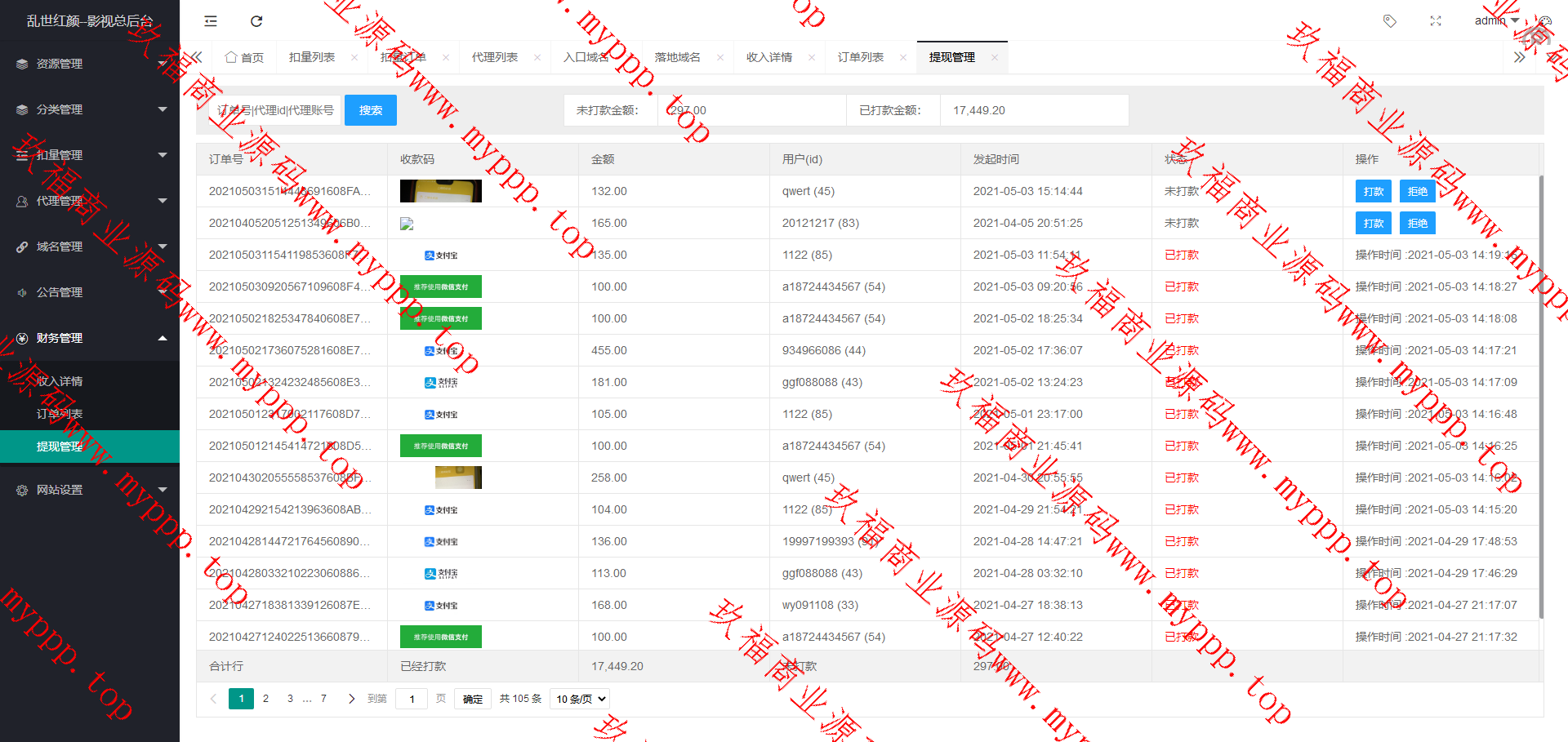Switch to the 代理列表 tab
The image size is (1568, 742).
coord(494,57)
